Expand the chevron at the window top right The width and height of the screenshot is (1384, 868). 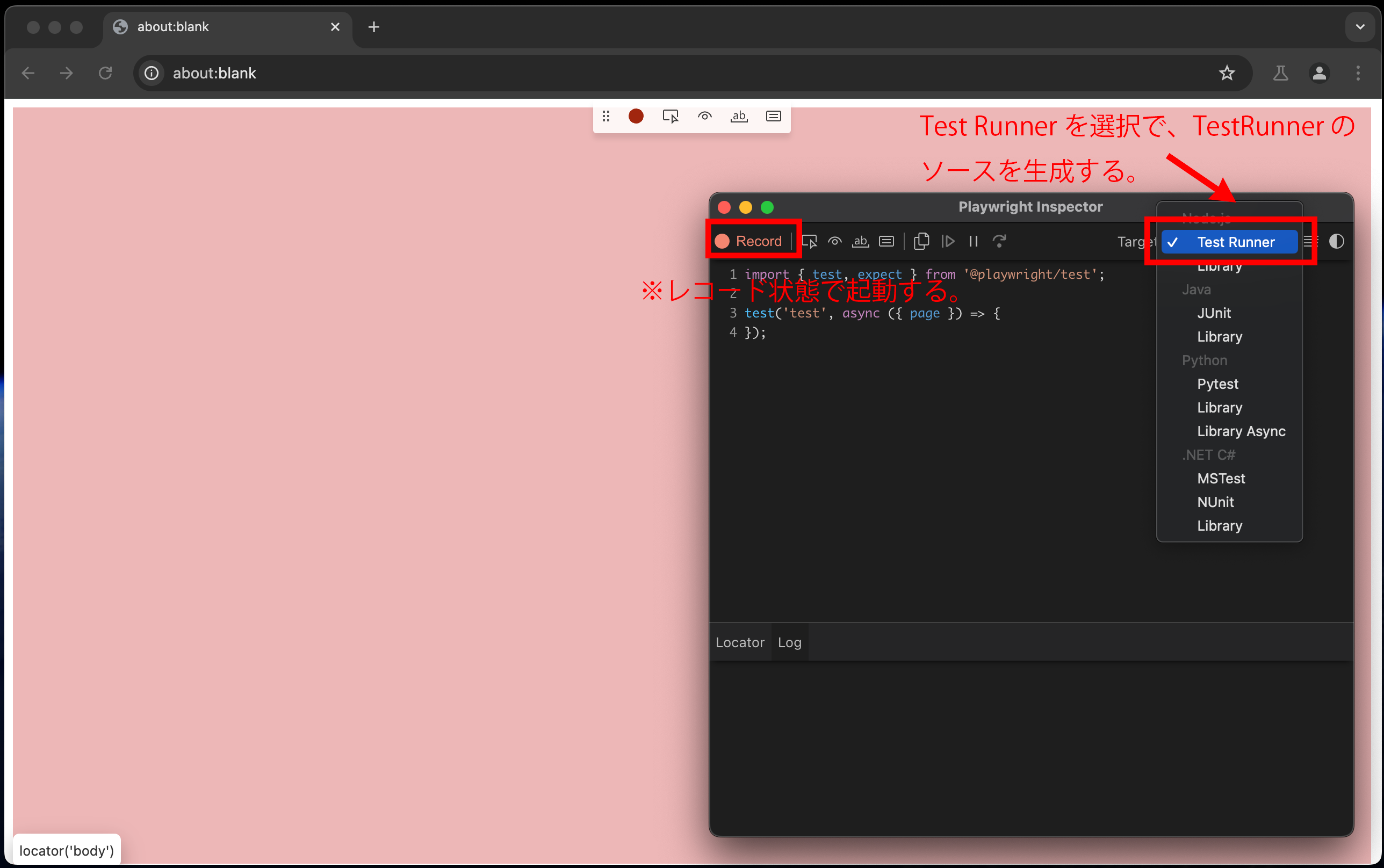point(1359,26)
